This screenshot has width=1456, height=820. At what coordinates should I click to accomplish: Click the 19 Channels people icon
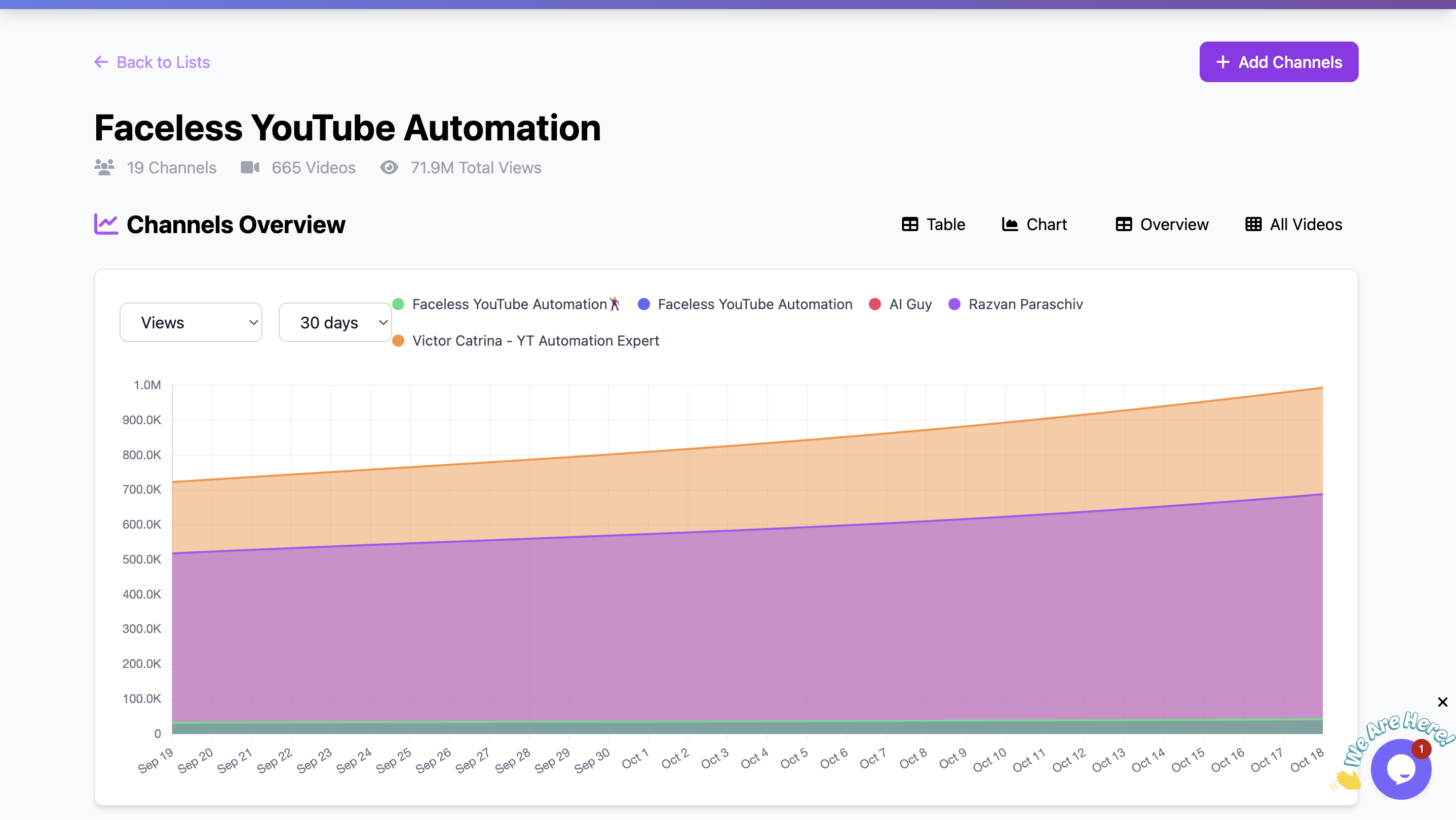[104, 167]
